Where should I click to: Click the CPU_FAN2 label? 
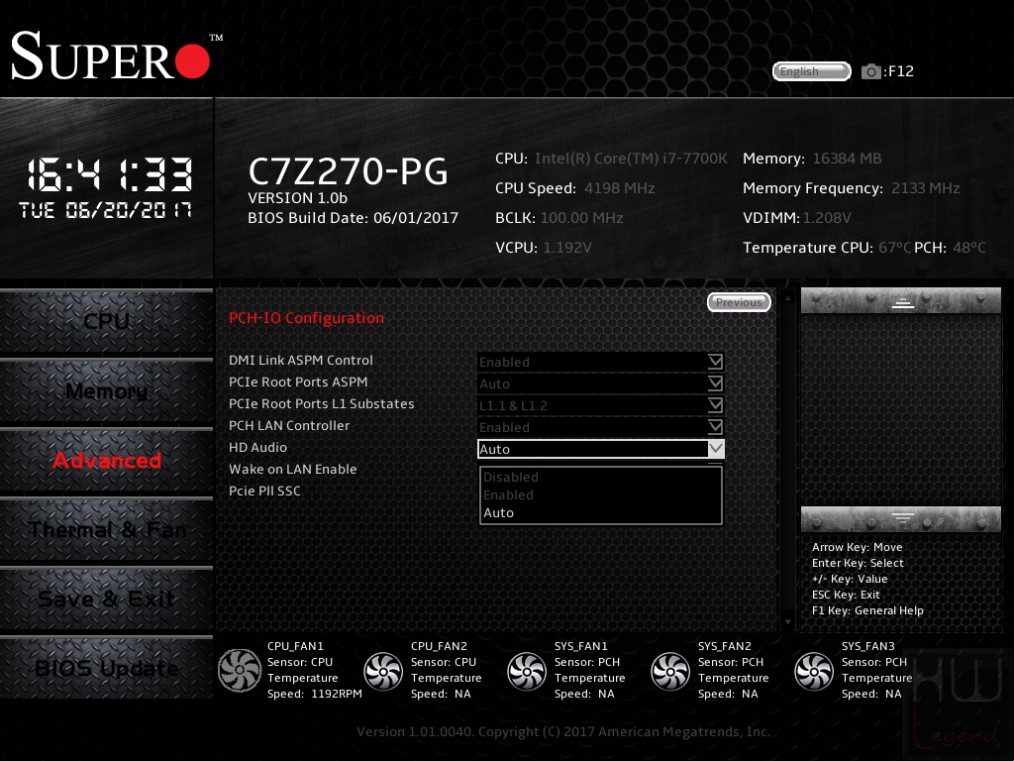[x=438, y=646]
